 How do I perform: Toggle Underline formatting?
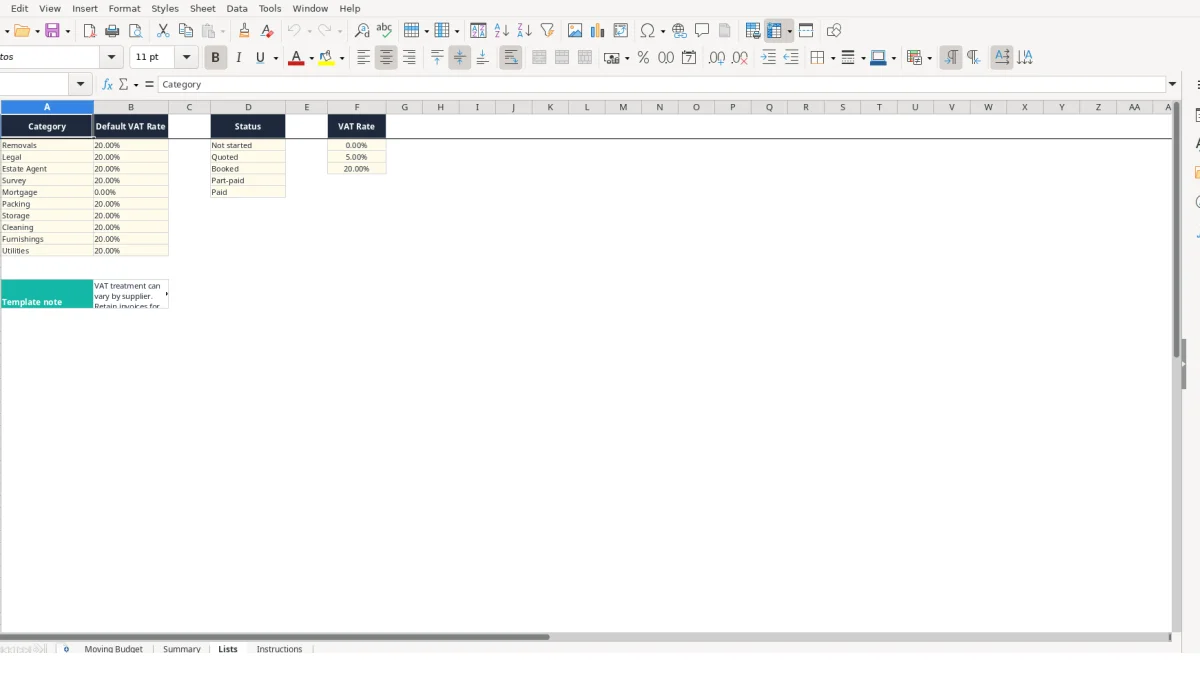click(x=260, y=58)
